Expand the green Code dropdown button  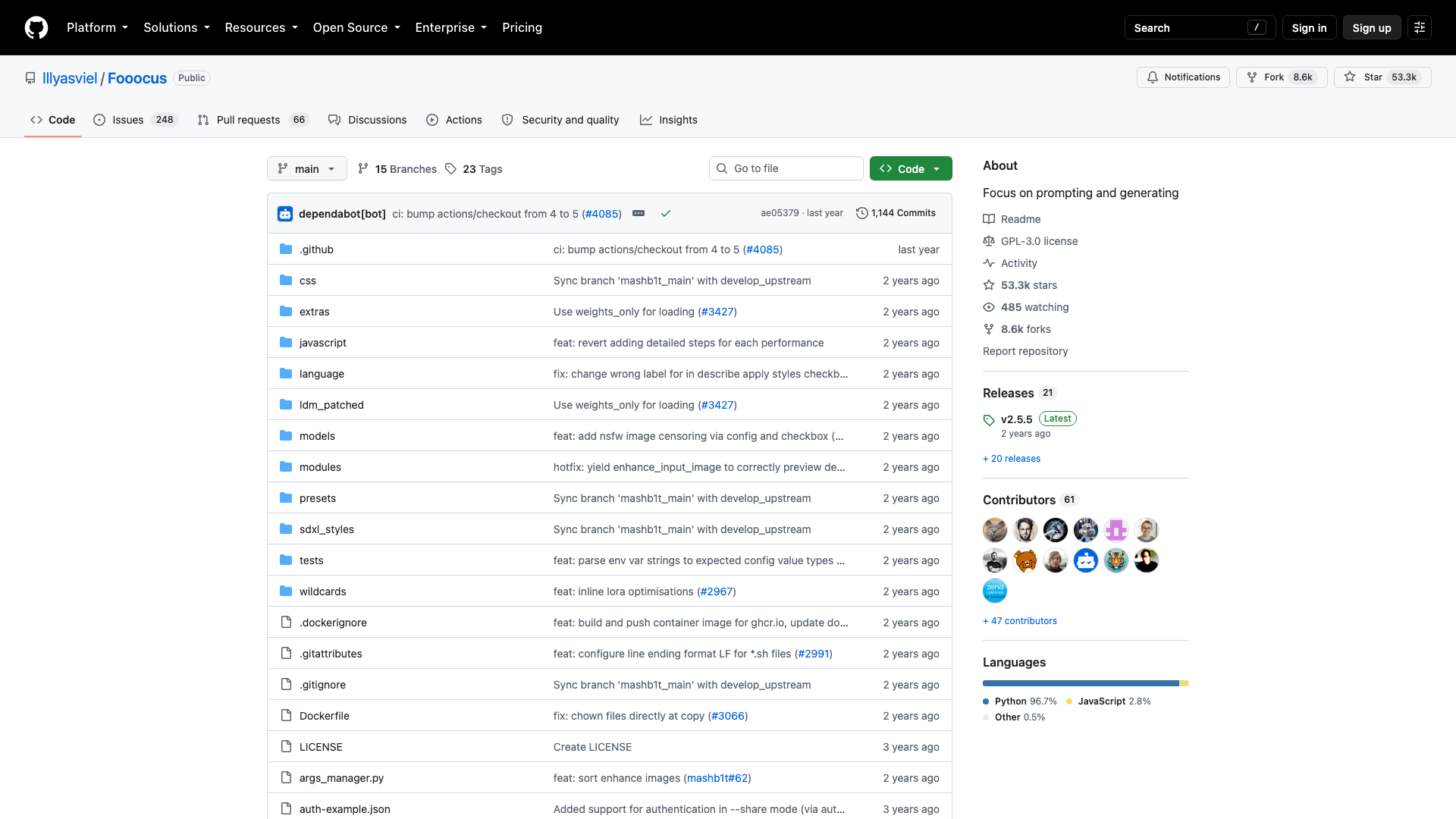pos(911,168)
